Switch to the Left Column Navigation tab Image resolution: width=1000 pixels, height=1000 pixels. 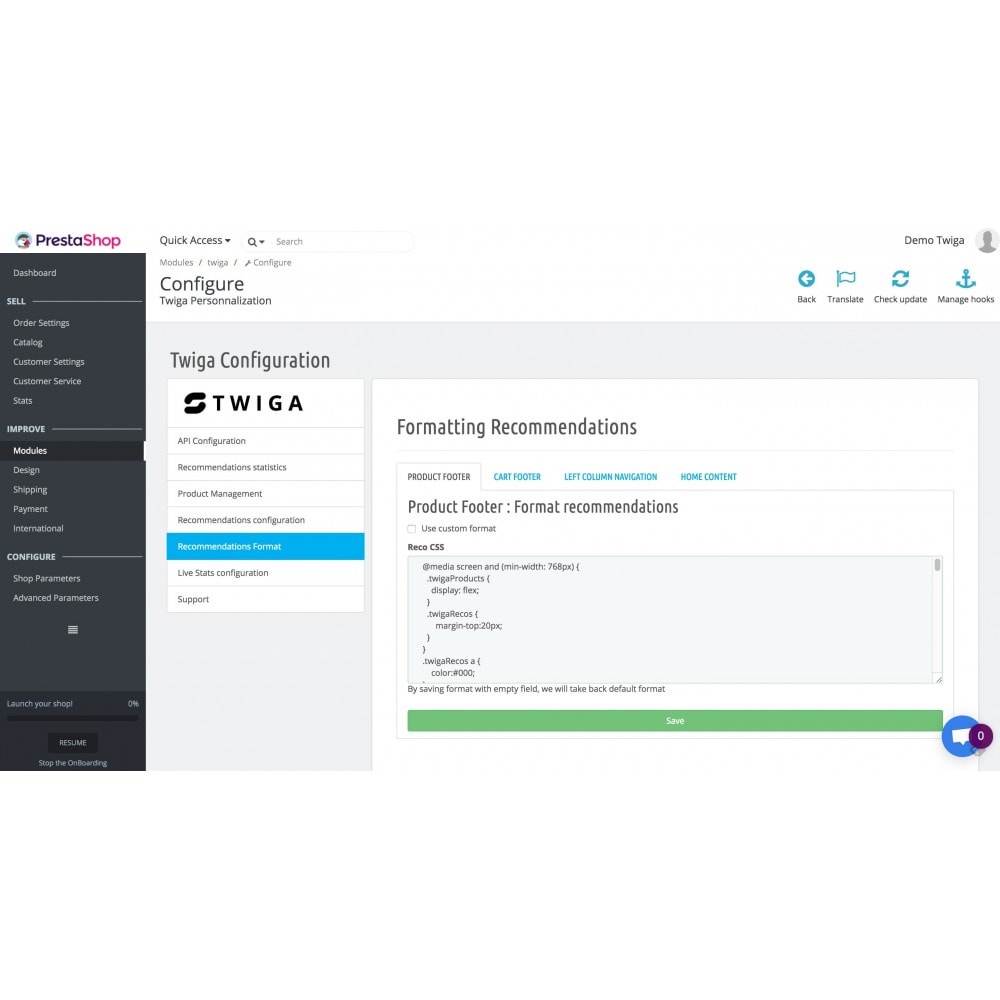(x=610, y=476)
